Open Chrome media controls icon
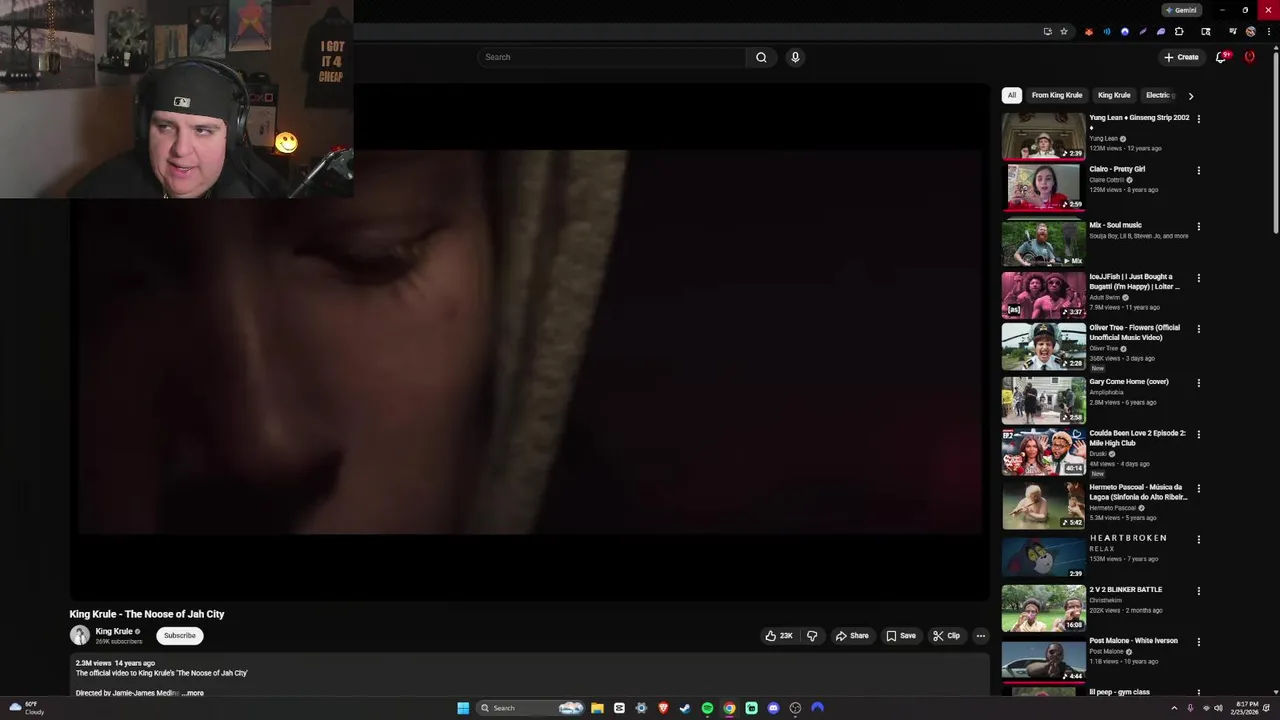Viewport: 1280px width, 720px height. point(1232,32)
